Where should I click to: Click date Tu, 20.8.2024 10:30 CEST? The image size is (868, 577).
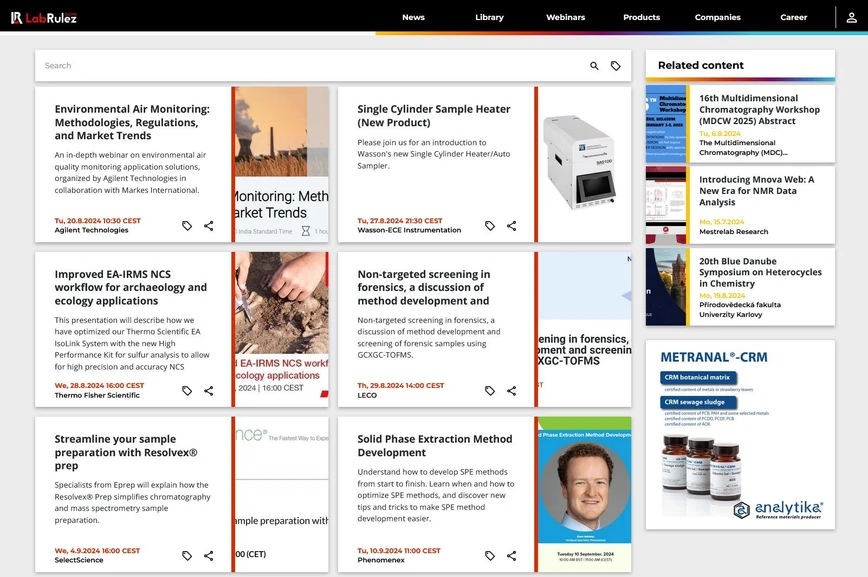(x=97, y=221)
